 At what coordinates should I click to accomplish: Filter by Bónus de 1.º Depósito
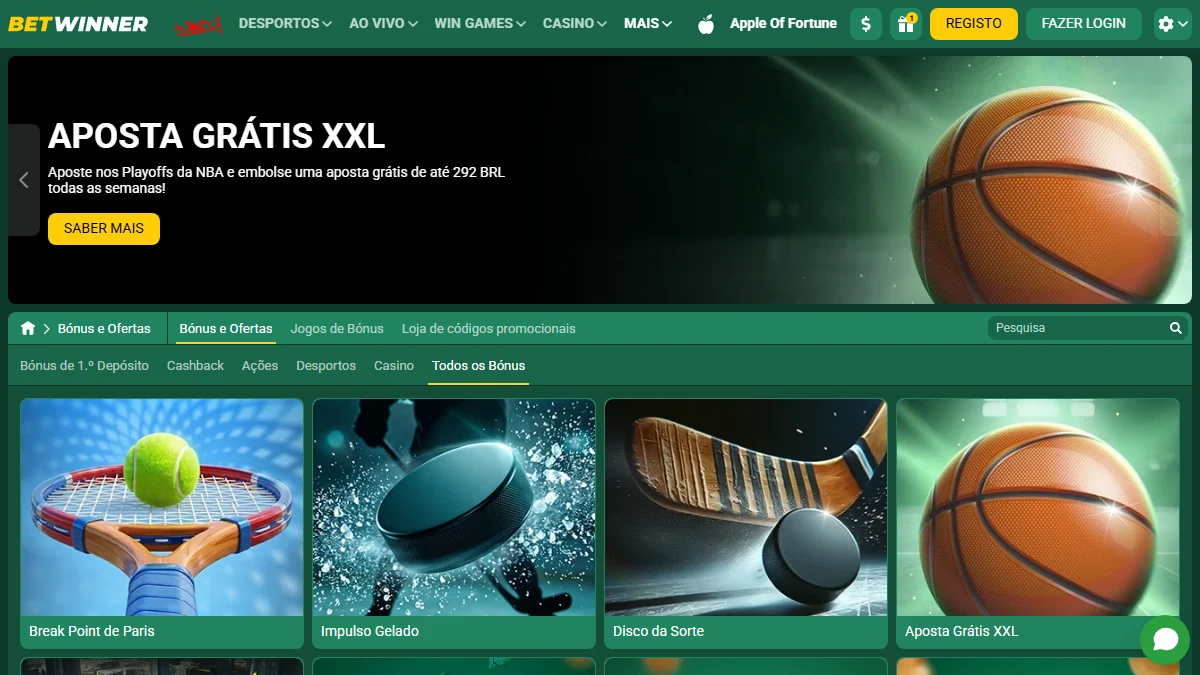tap(84, 366)
